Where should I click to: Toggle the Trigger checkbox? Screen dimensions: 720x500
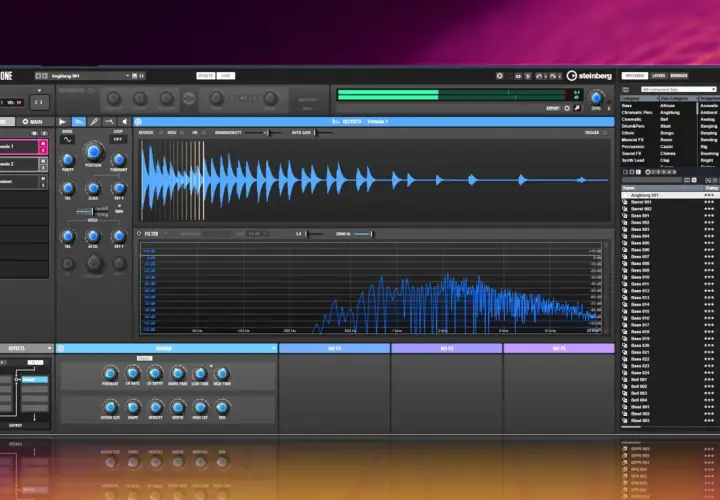tap(605, 133)
